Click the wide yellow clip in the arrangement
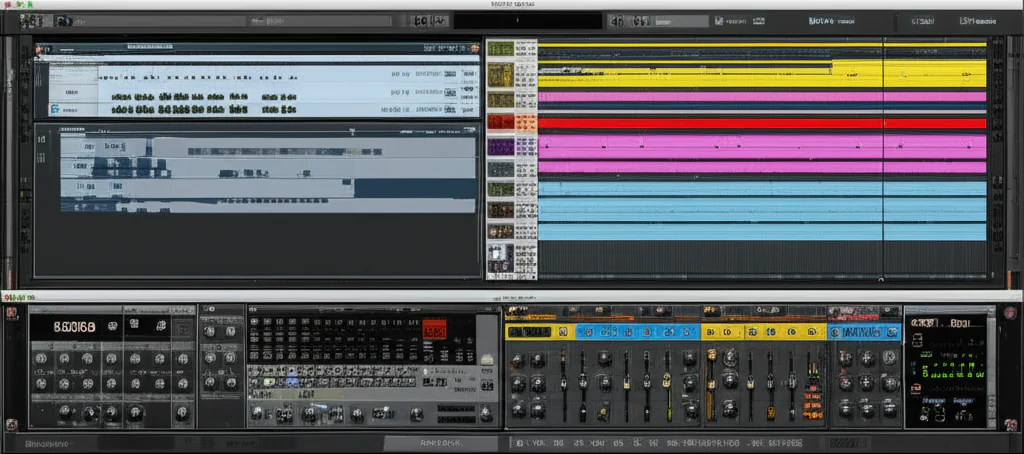The image size is (1024, 454). click(x=762, y=74)
